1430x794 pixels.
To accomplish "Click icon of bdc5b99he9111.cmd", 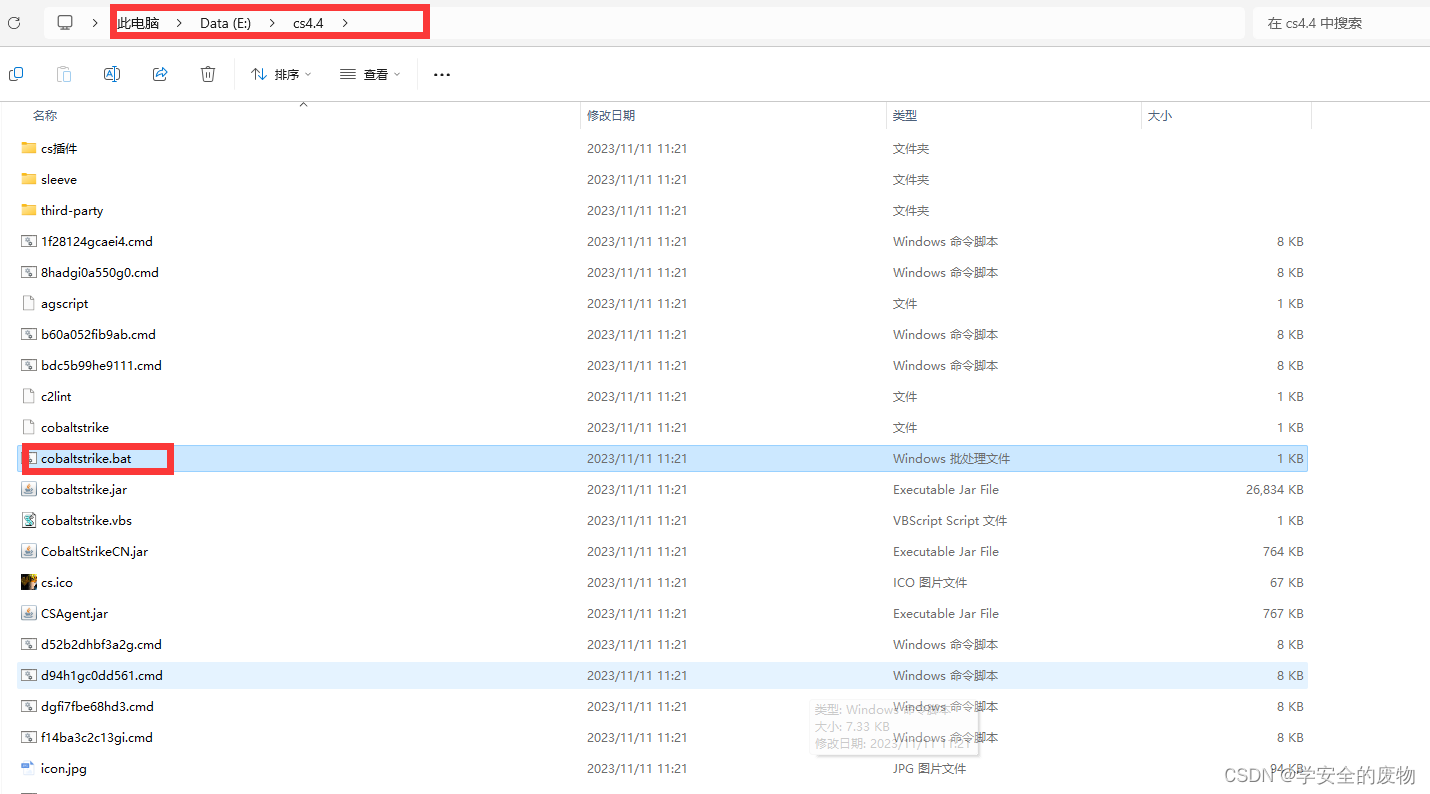I will [x=28, y=365].
